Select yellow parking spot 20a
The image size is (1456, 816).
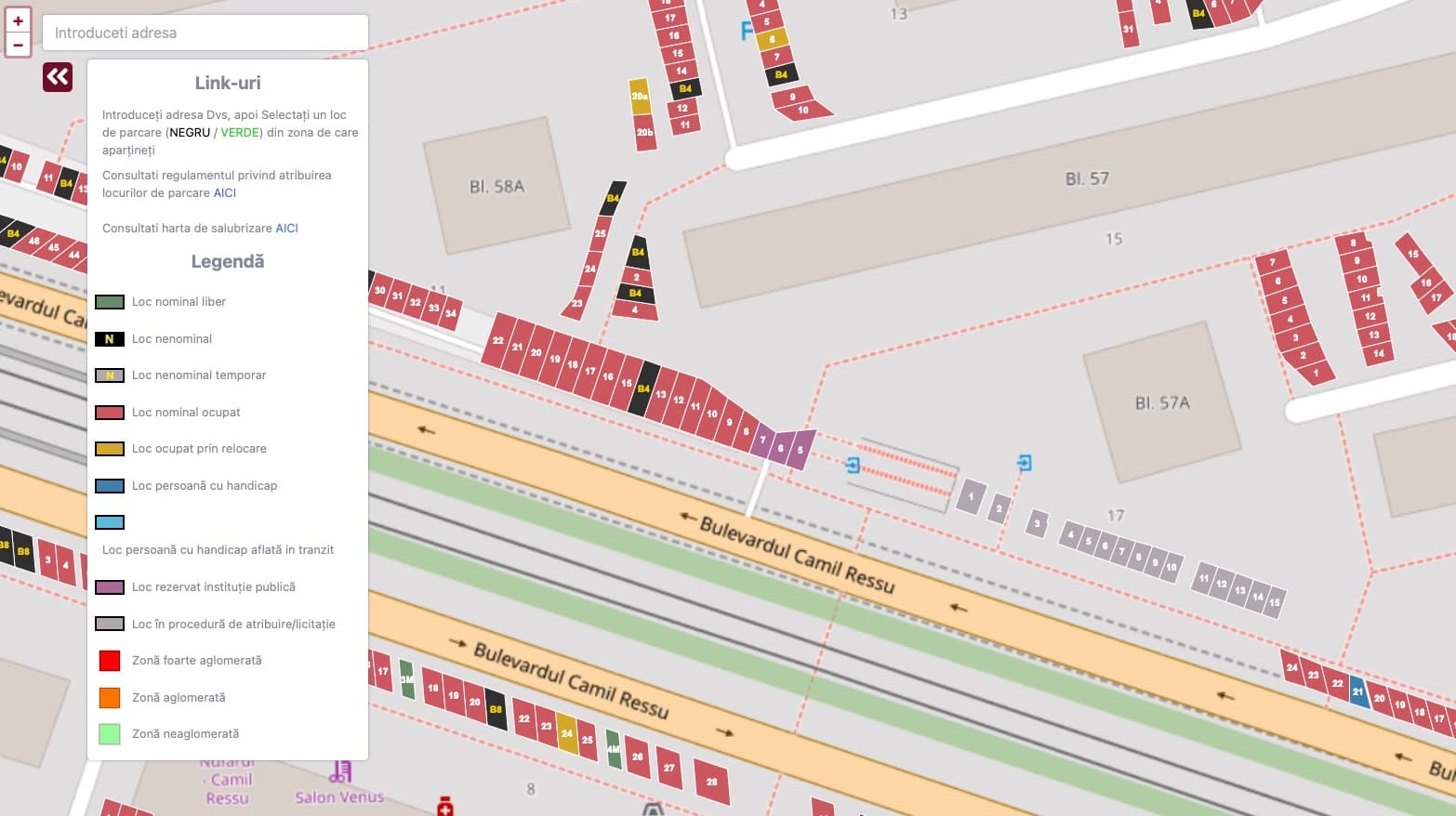(x=640, y=97)
